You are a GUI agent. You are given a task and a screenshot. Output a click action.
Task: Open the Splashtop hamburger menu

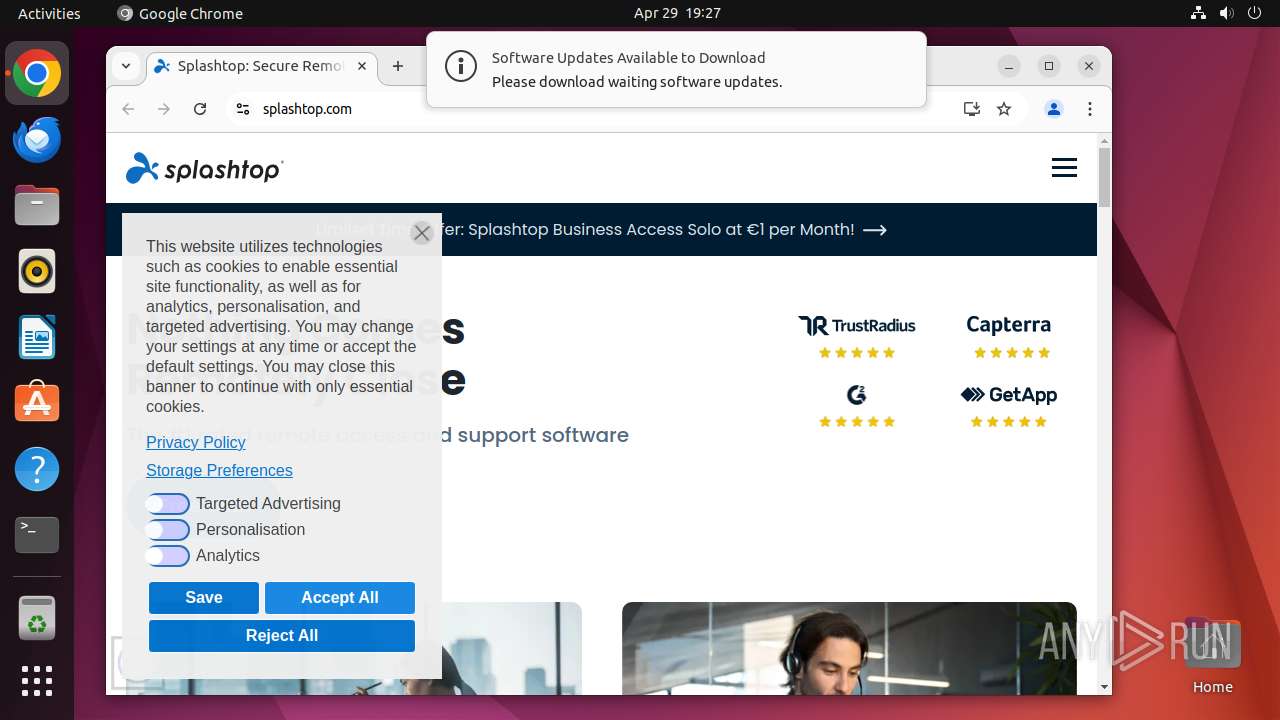(x=1064, y=168)
